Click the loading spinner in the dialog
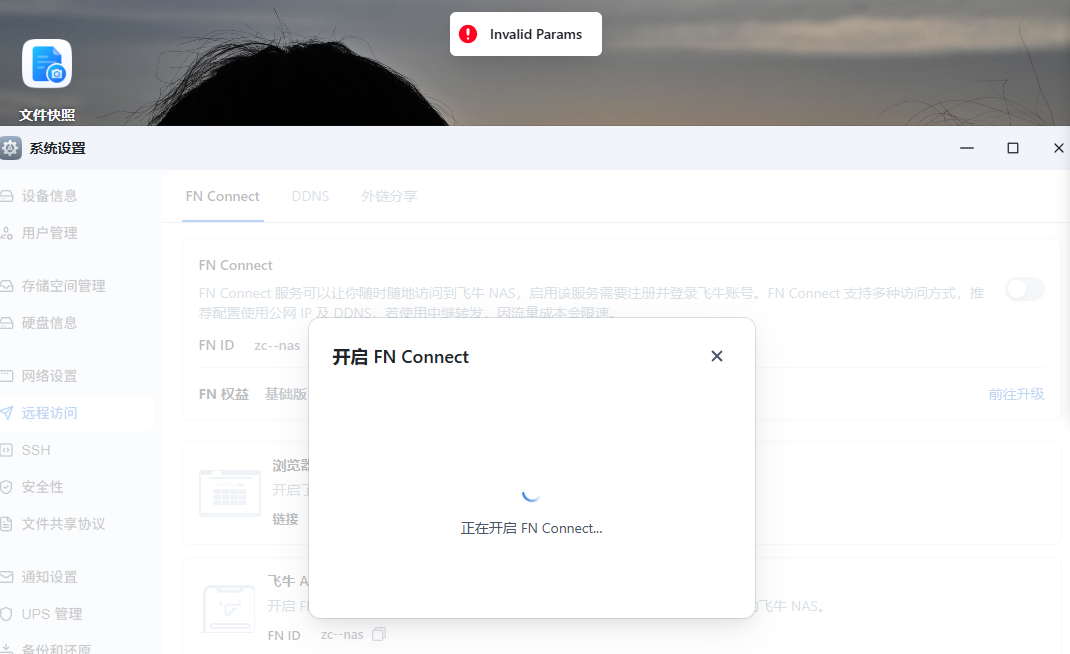This screenshot has height=654, width=1070. point(531,494)
